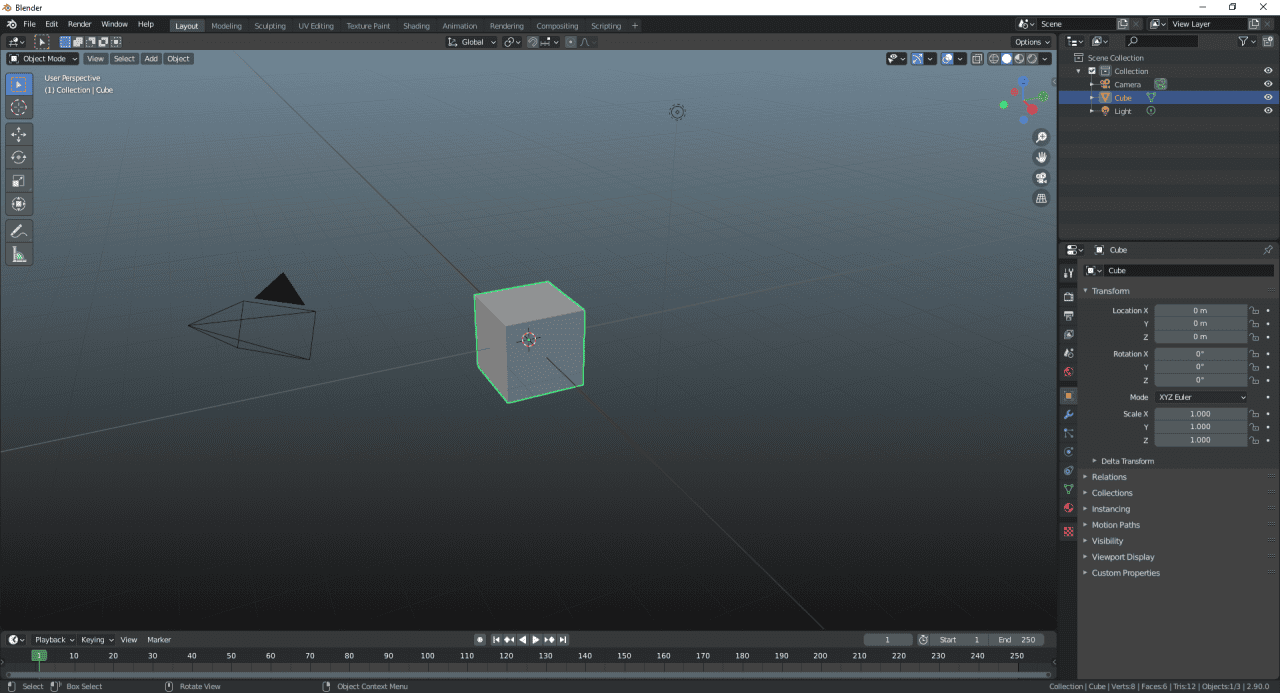Hide the Light object in the Outliner
The image size is (1280, 693).
1267,110
